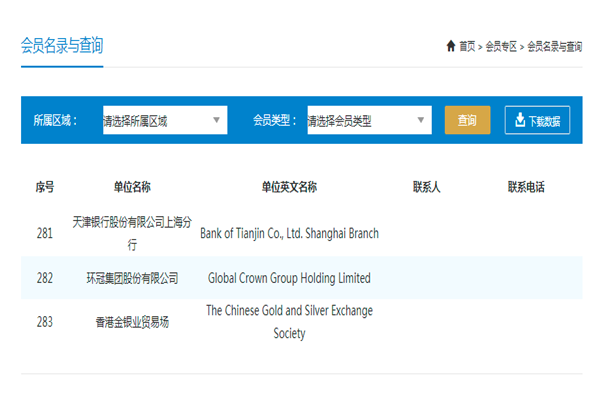Click Global Crown Group Holding Limited text
Image resolution: width=600 pixels, height=400 pixels.
pyautogui.click(x=289, y=278)
